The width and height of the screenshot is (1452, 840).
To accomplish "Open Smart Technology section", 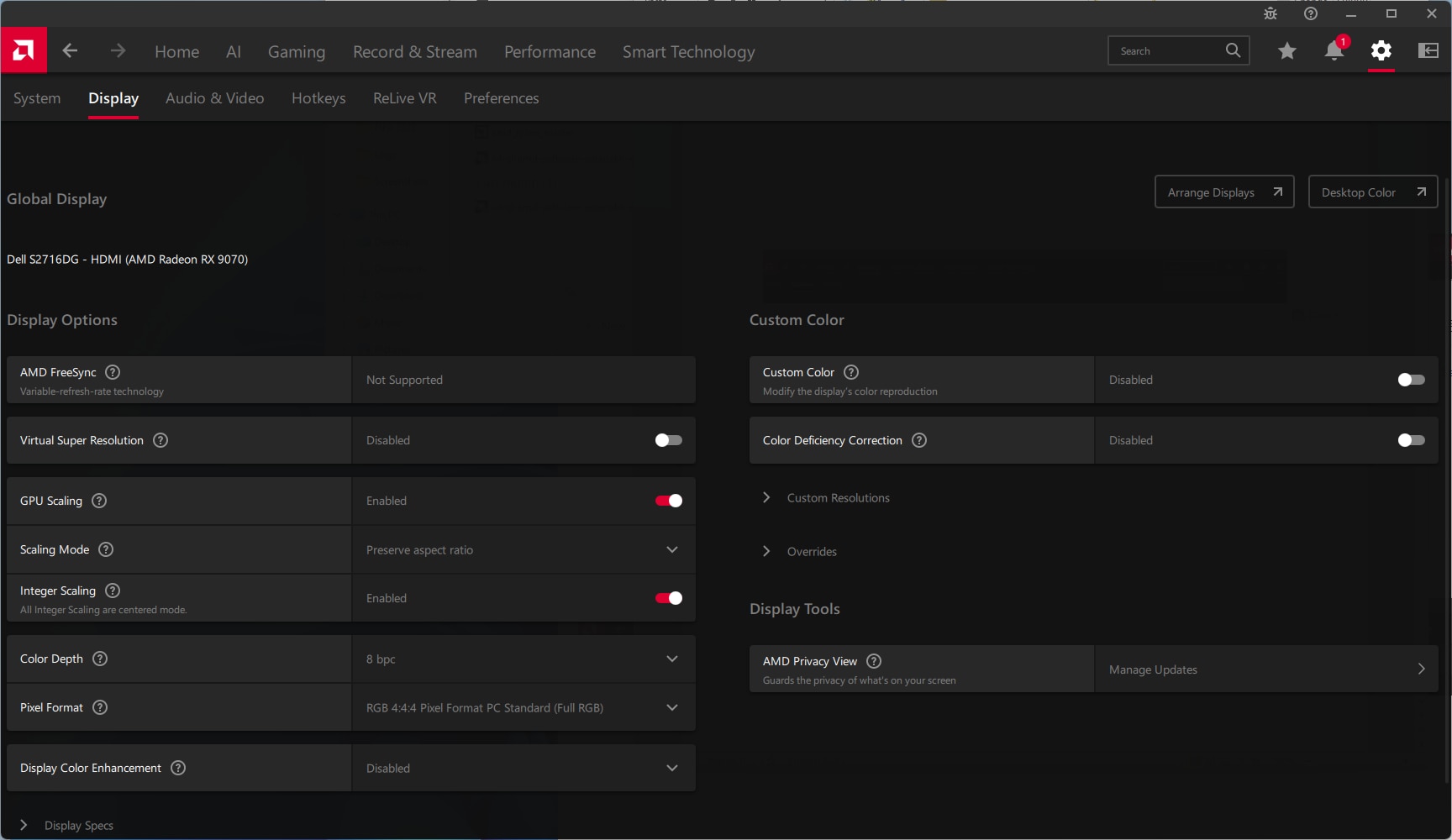I will point(689,51).
